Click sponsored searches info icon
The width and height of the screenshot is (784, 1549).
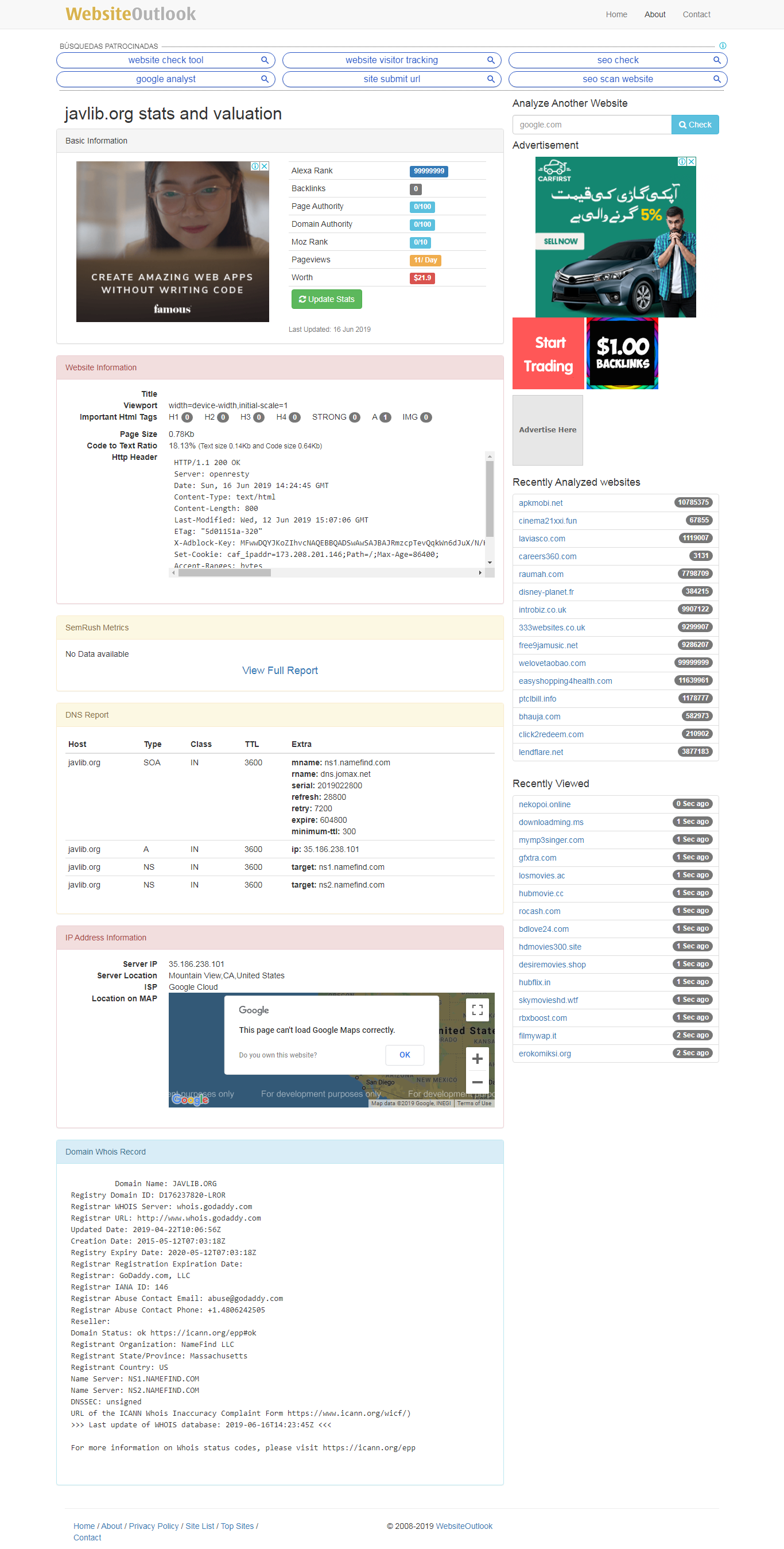point(723,46)
